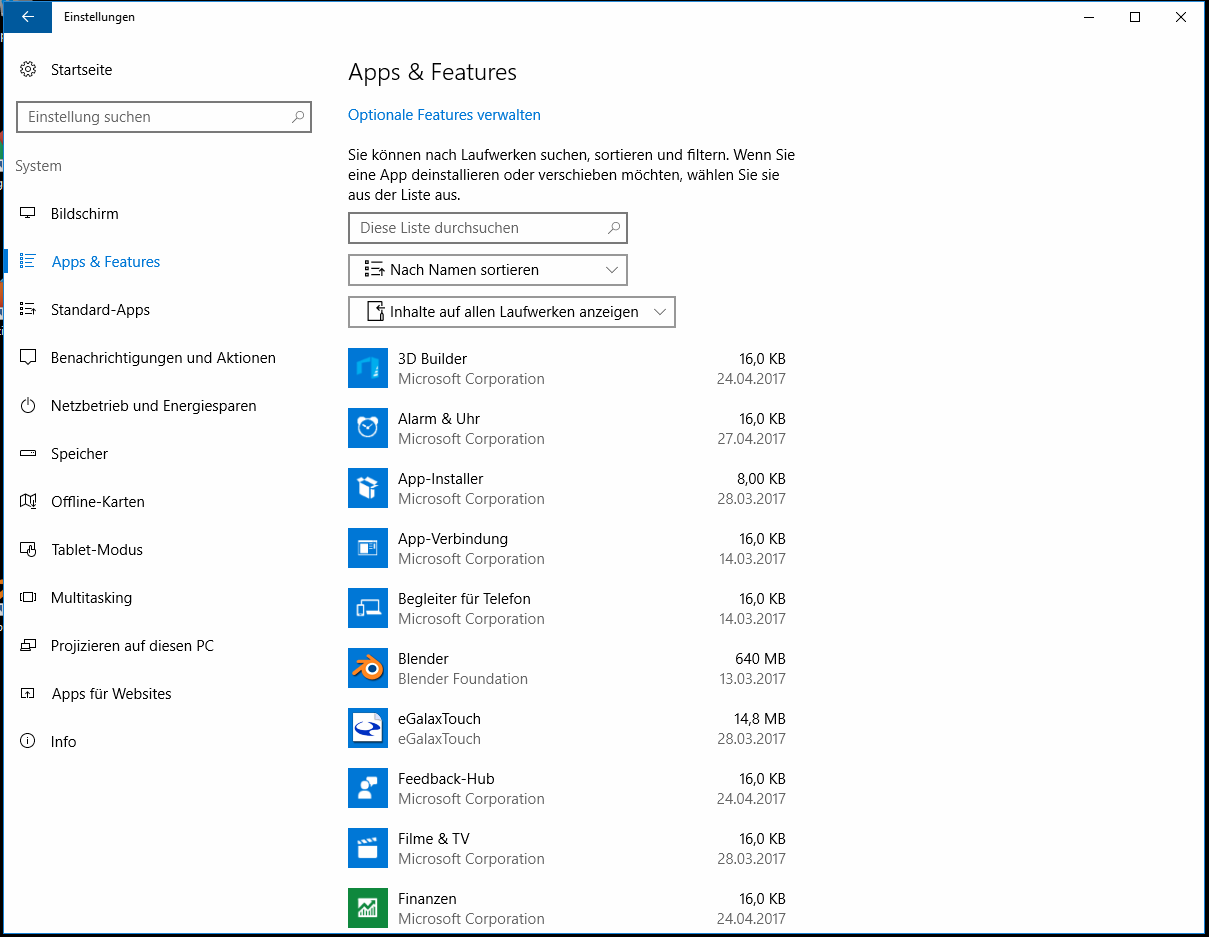Click the Netzbetrieb power icon

29,406
